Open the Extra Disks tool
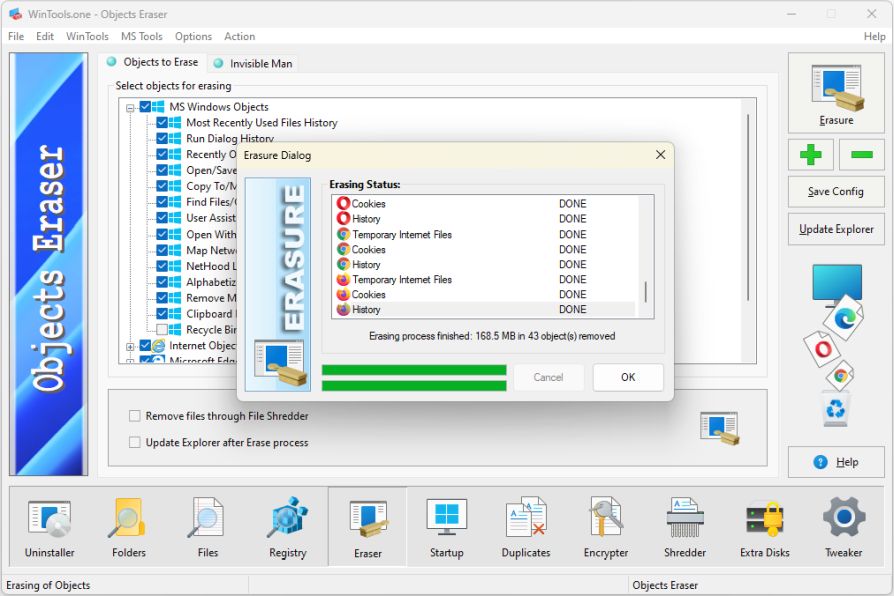This screenshot has width=894, height=596. pos(765,527)
